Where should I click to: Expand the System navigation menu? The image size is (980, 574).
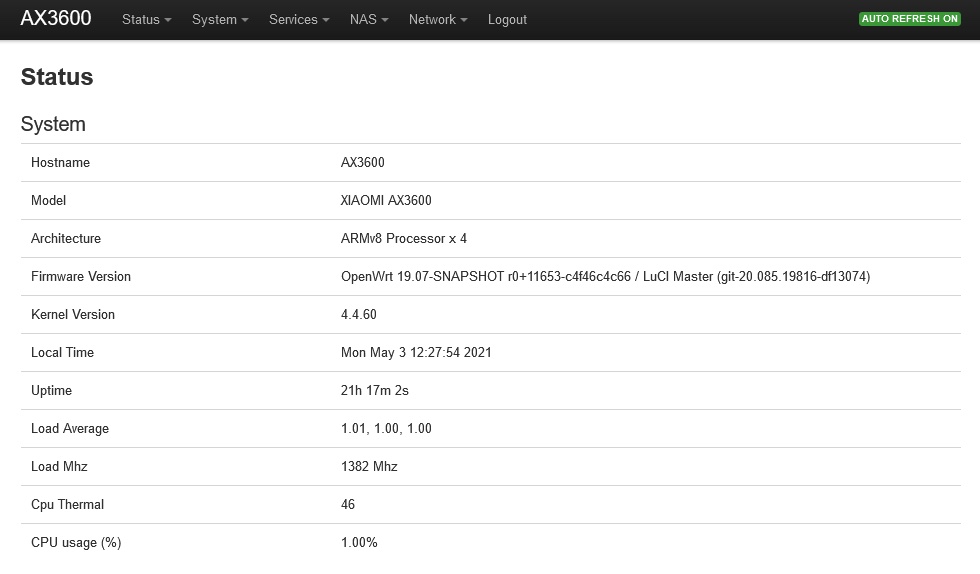pos(220,19)
